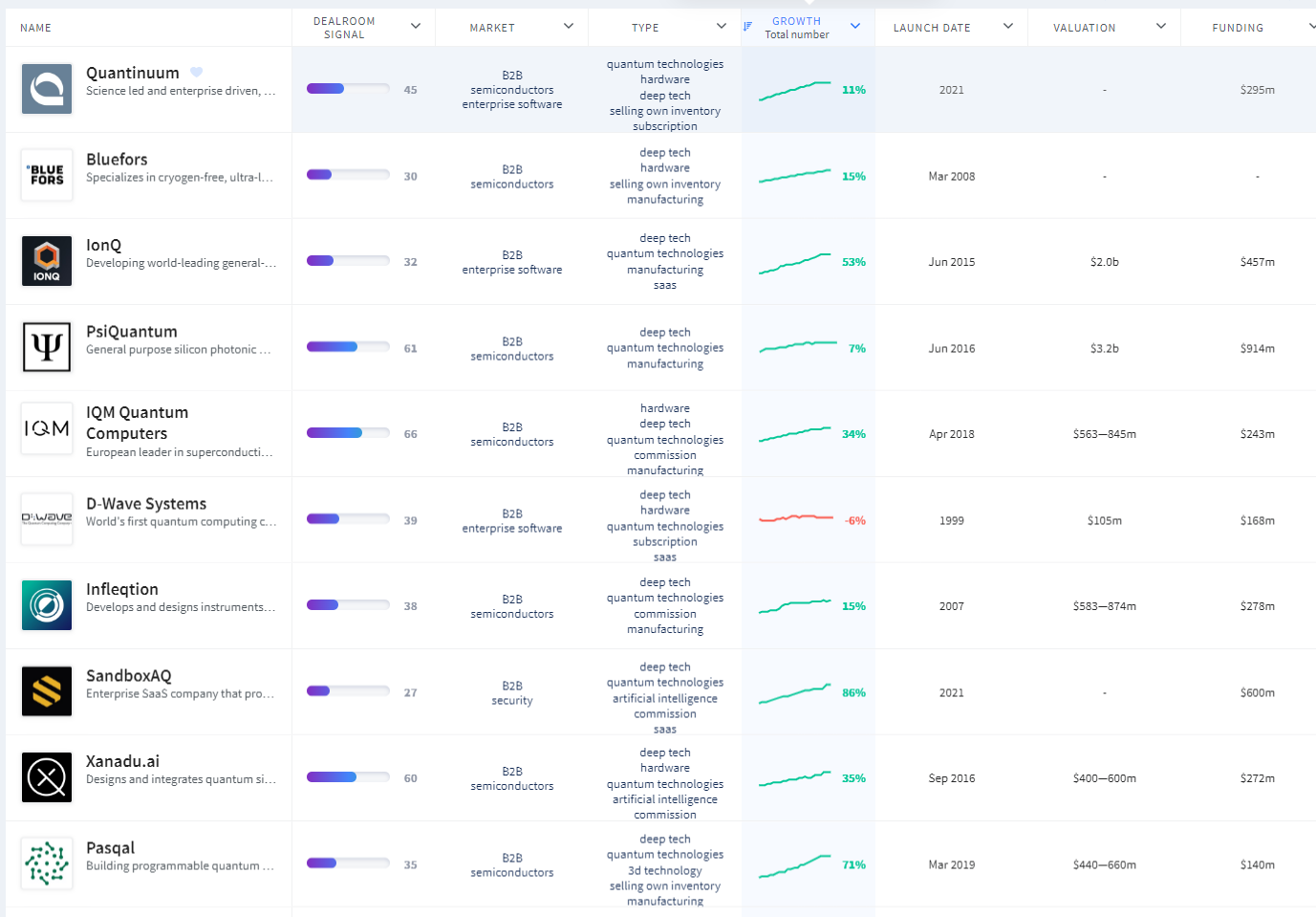Click the 'enterprise software' tag in IonQ row
The width and height of the screenshot is (1316, 917).
coord(512,270)
